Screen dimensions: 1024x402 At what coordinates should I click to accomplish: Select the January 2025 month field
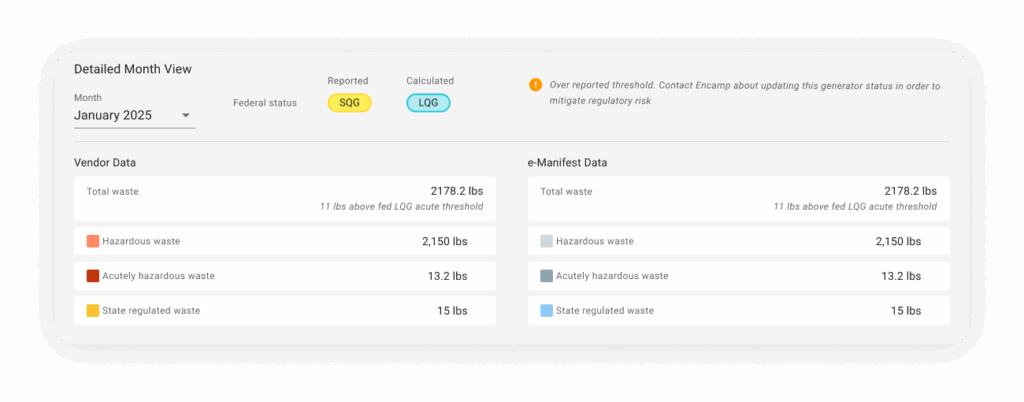tap(115, 116)
